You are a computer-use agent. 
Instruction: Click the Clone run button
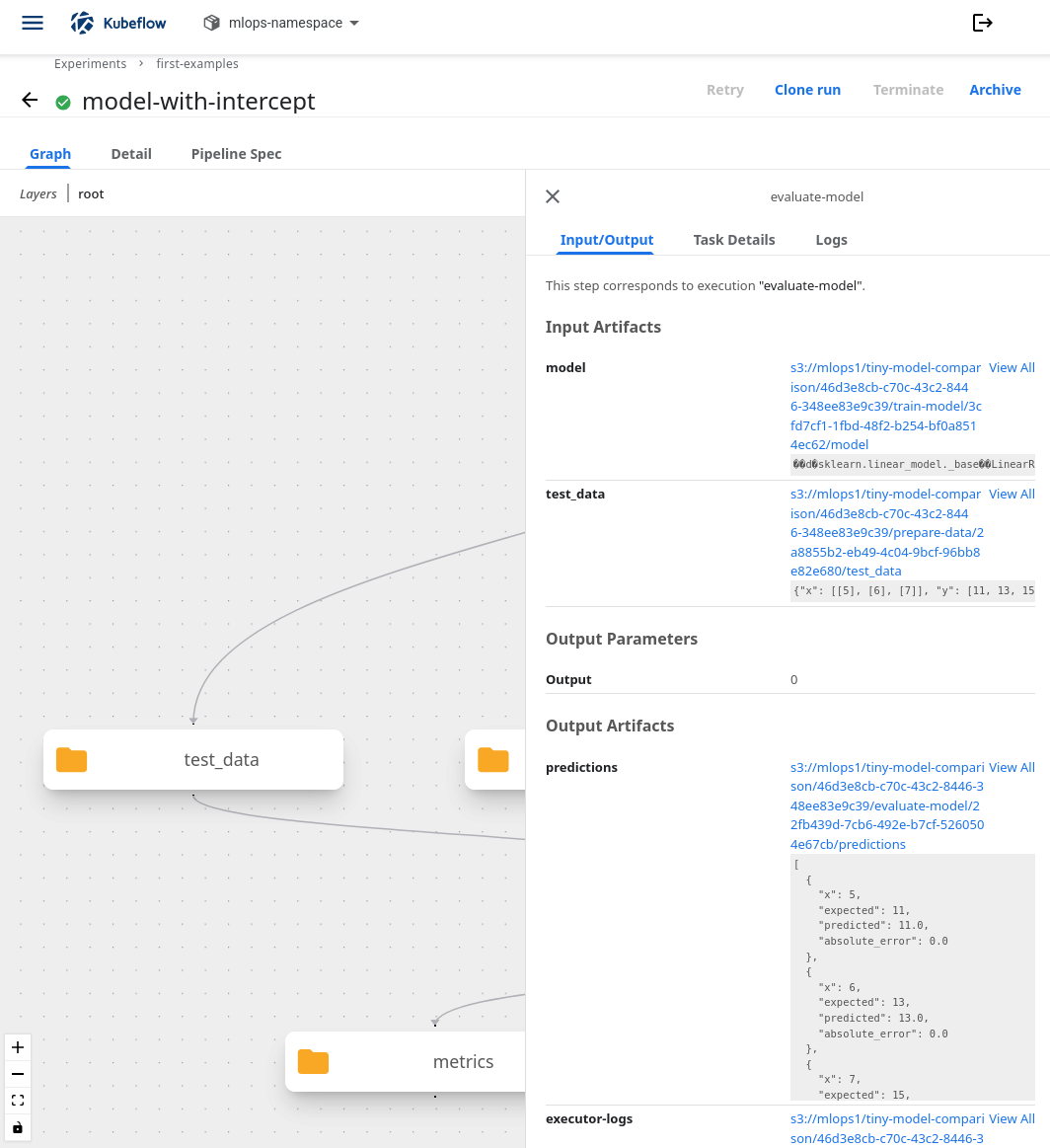(x=807, y=89)
